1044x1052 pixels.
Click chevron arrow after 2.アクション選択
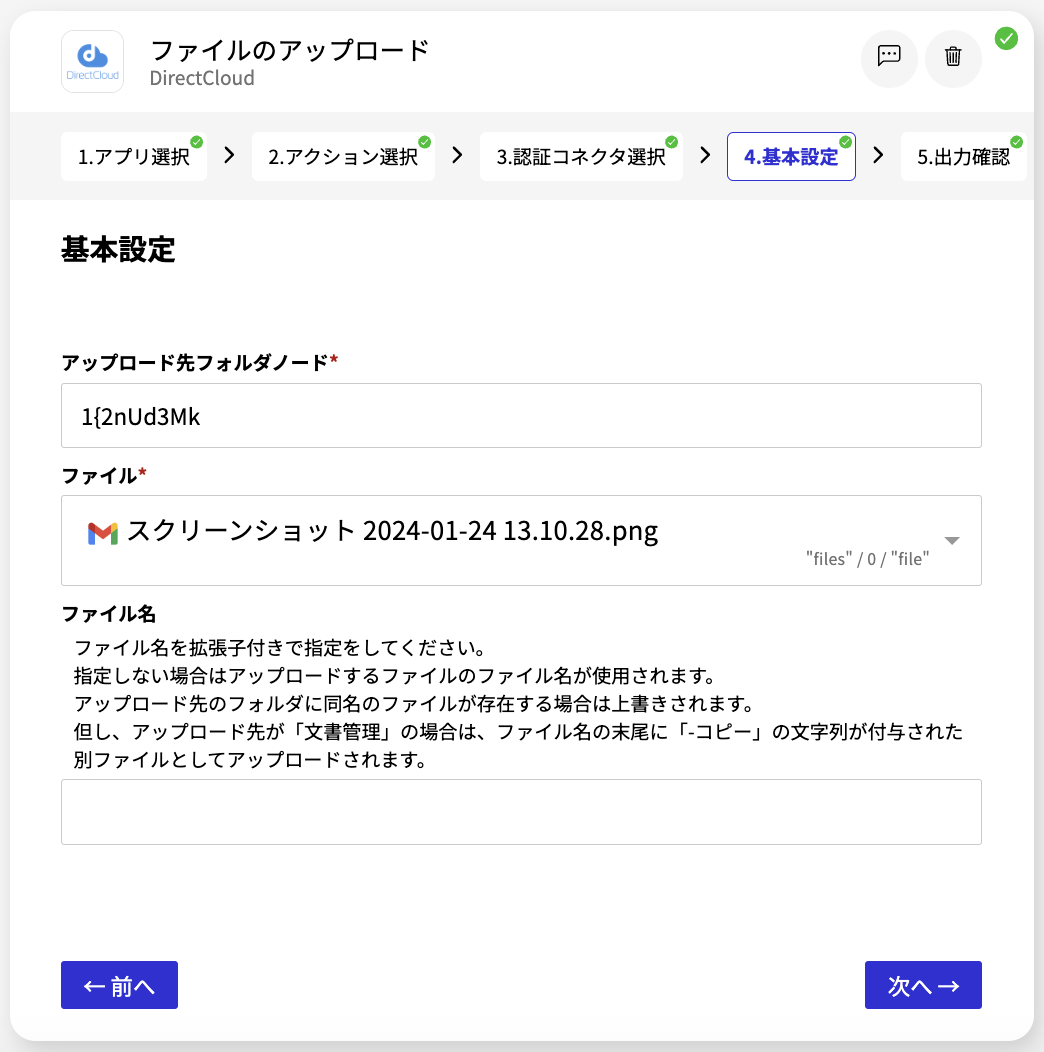(458, 156)
